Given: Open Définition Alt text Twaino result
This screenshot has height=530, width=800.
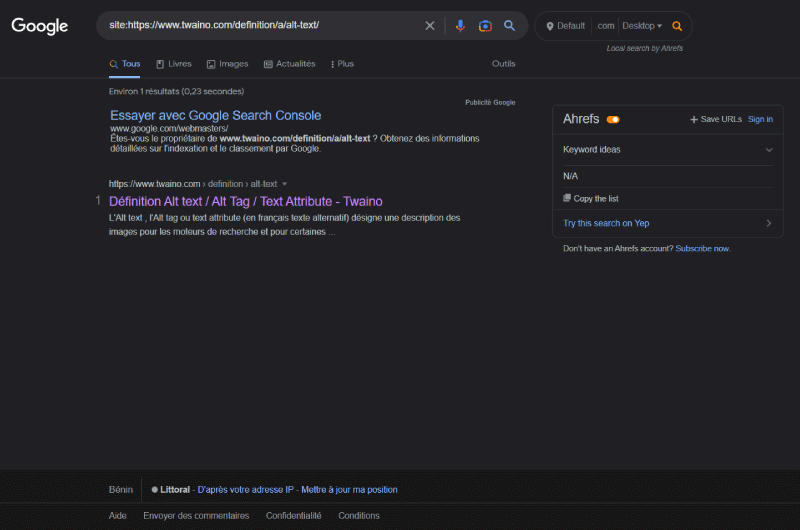Looking at the screenshot, I should [x=245, y=201].
